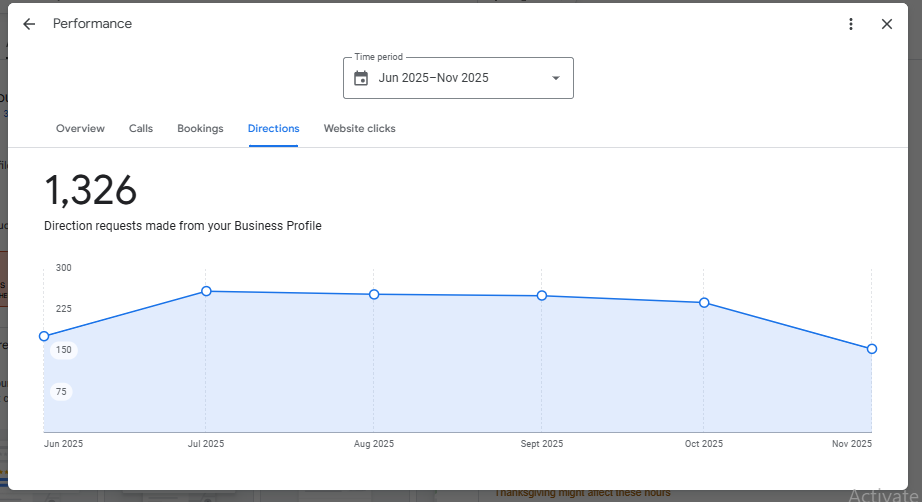Switch to the Overview tab
The height and width of the screenshot is (502, 922).
click(80, 128)
